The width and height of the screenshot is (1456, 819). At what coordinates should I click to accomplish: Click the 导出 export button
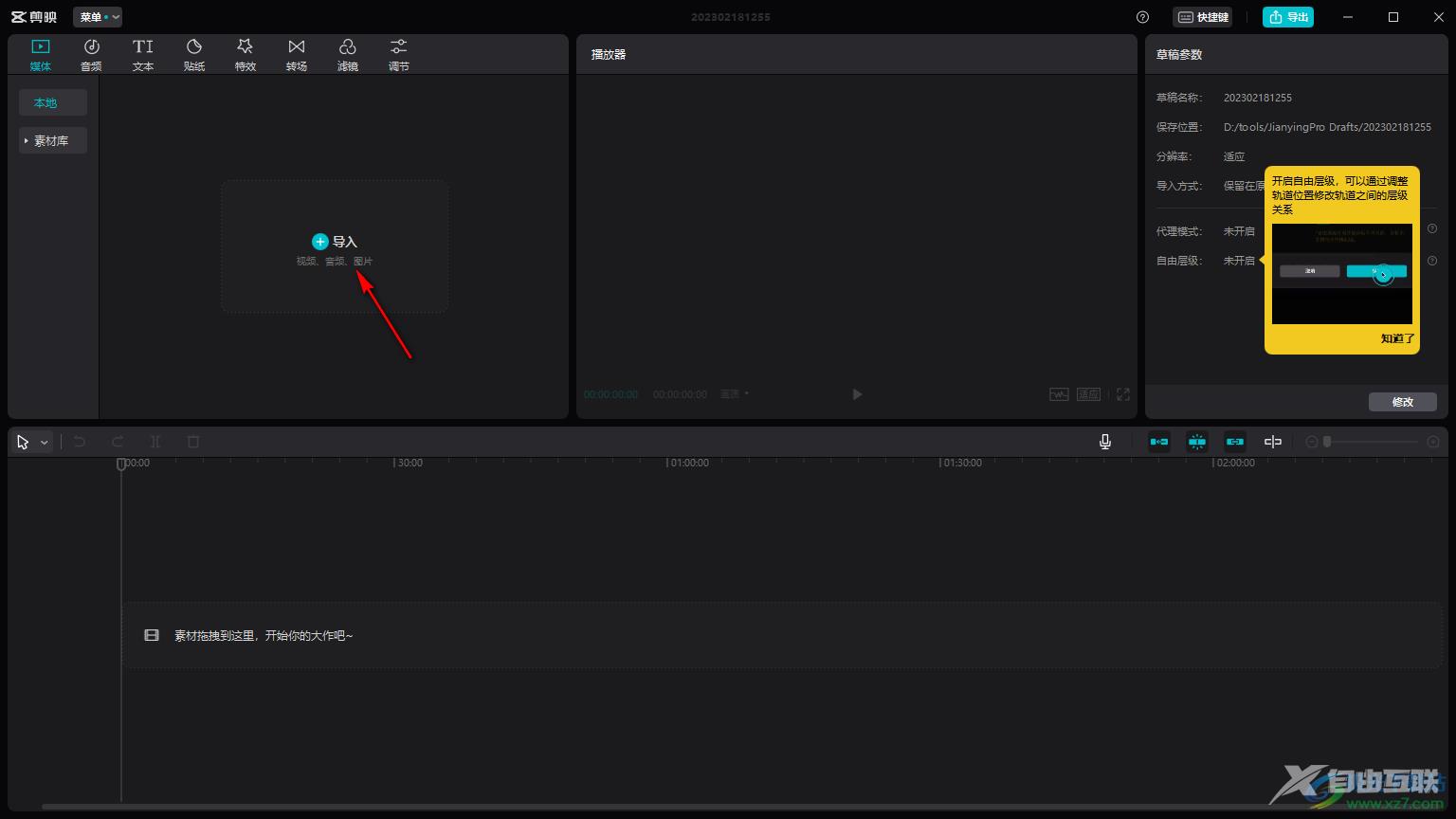click(1288, 17)
